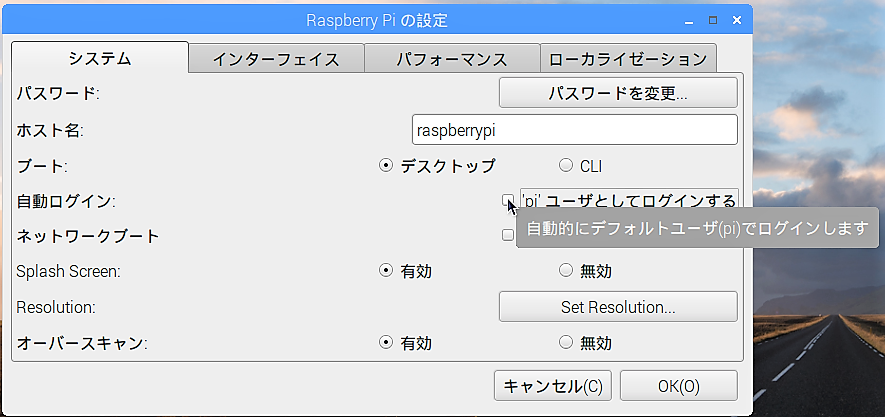Select CLI boot radio button
This screenshot has width=885, height=417.
[566, 166]
